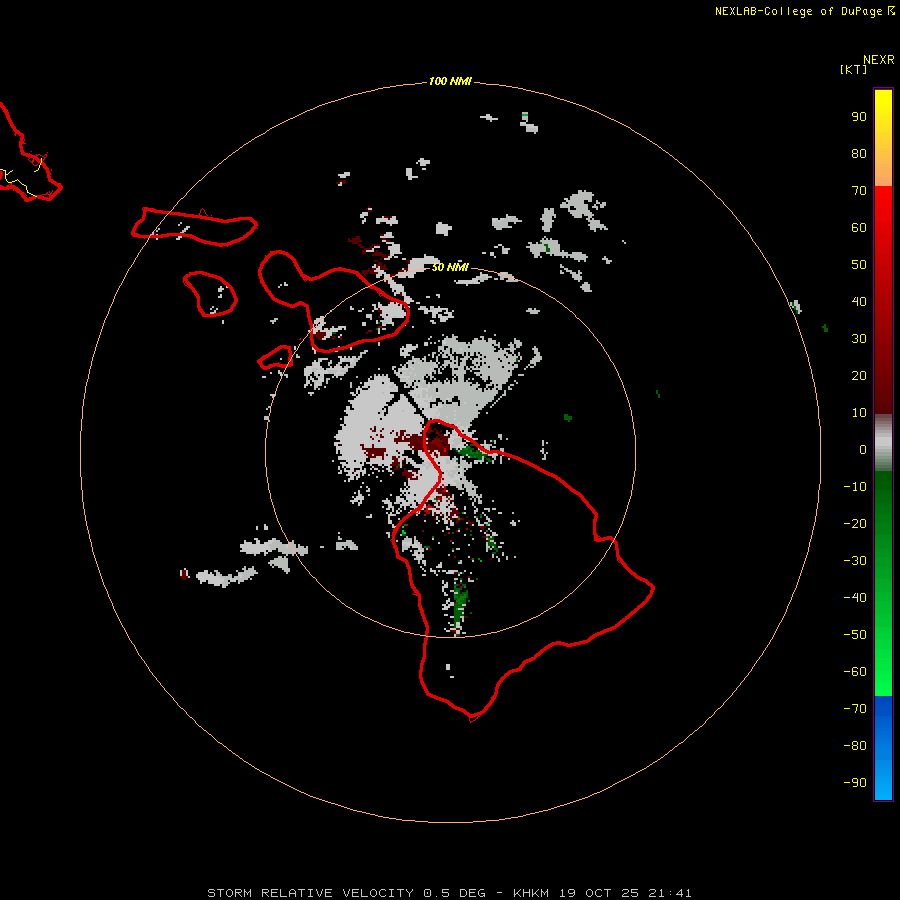Click the 30 value on velocity scale
The width and height of the screenshot is (900, 900).
[x=859, y=339]
